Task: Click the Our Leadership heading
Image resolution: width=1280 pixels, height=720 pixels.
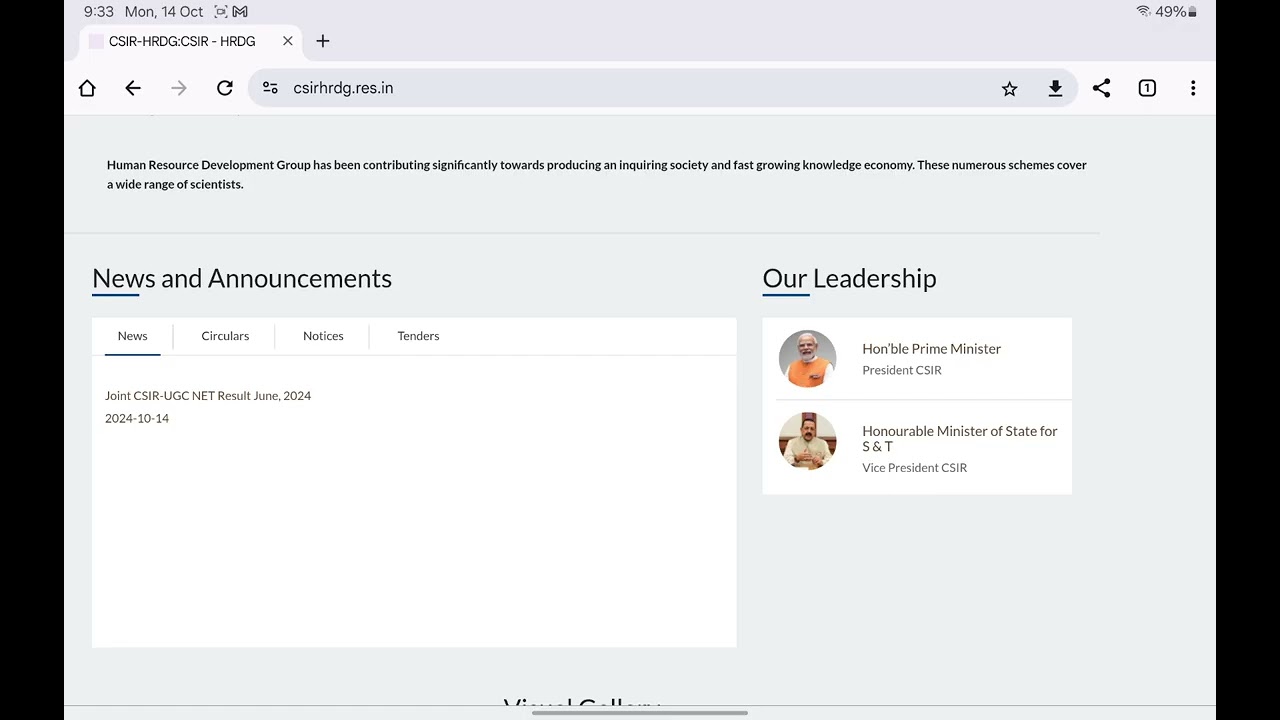Action: click(849, 278)
